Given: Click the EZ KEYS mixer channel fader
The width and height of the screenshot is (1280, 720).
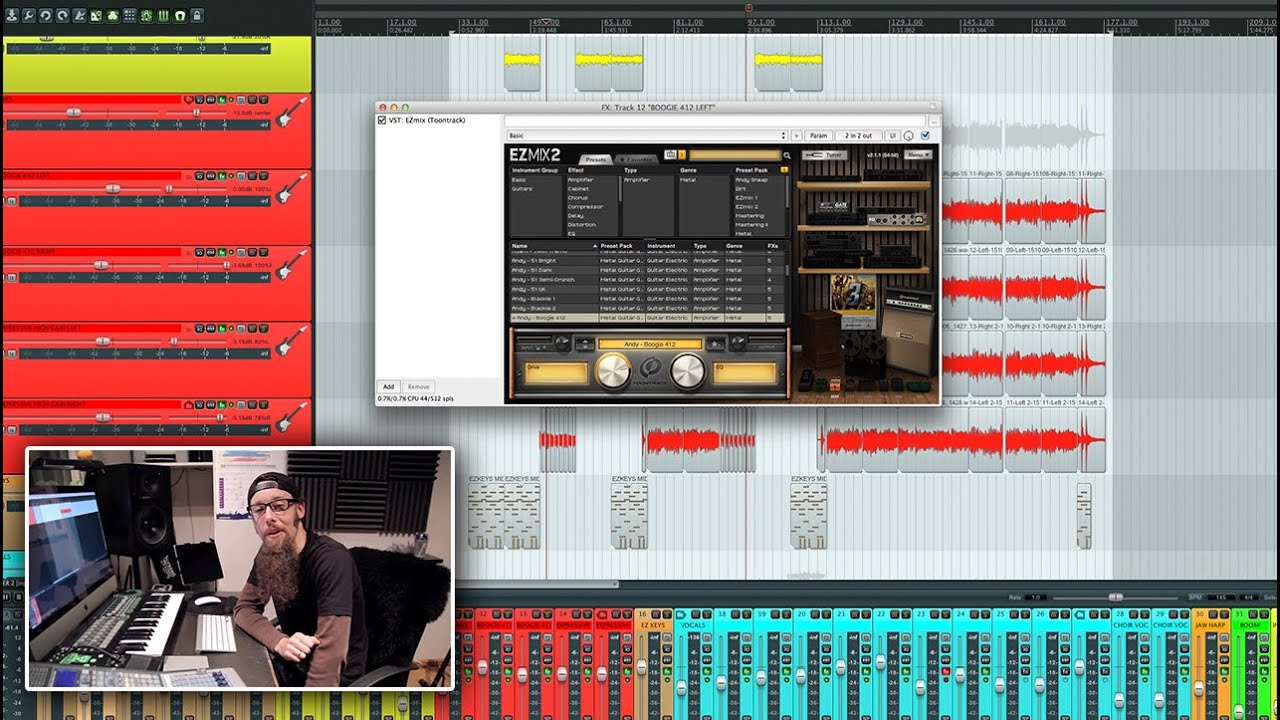Looking at the screenshot, I should [x=641, y=667].
